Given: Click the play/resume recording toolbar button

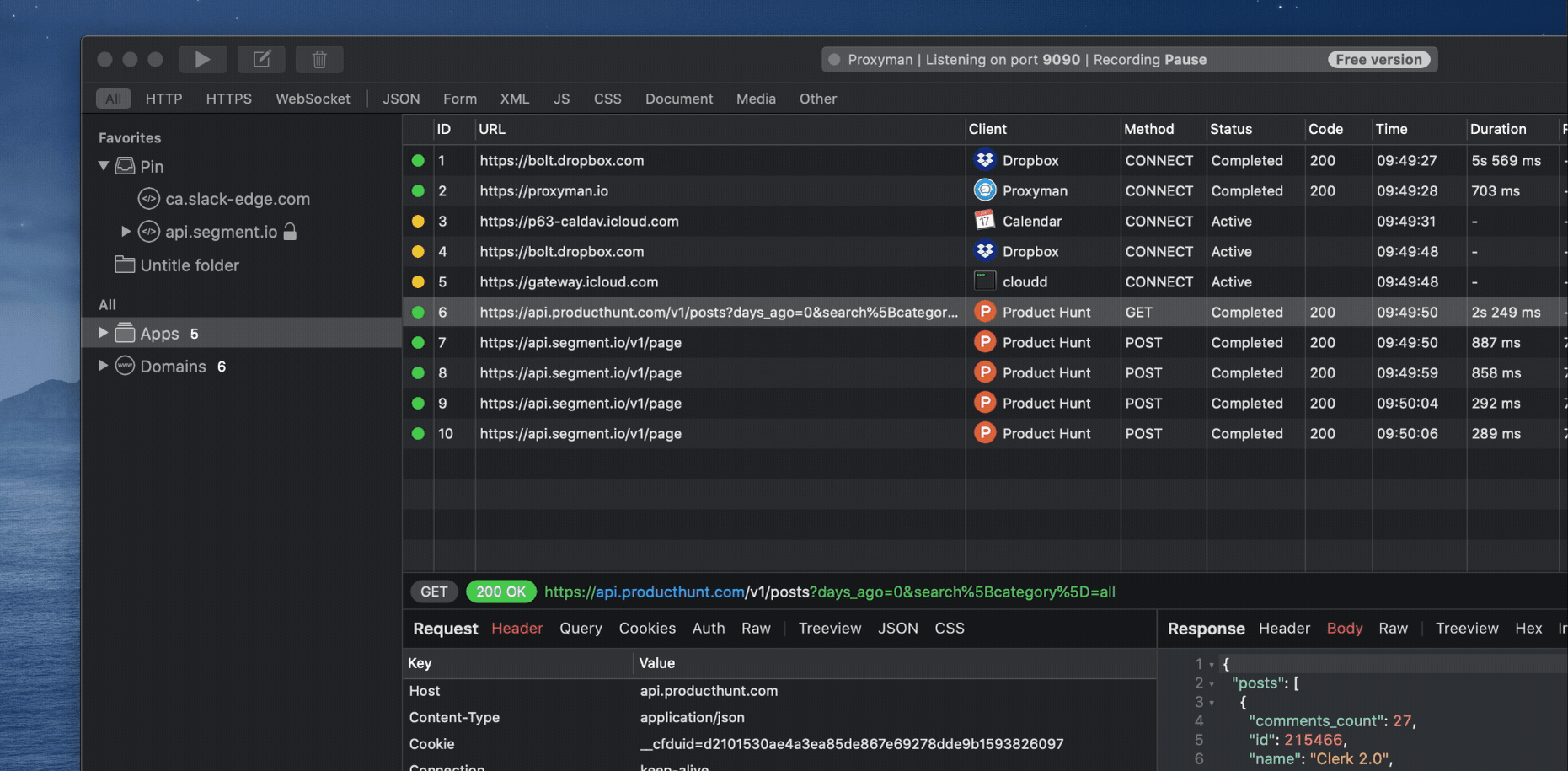Looking at the screenshot, I should [x=203, y=59].
